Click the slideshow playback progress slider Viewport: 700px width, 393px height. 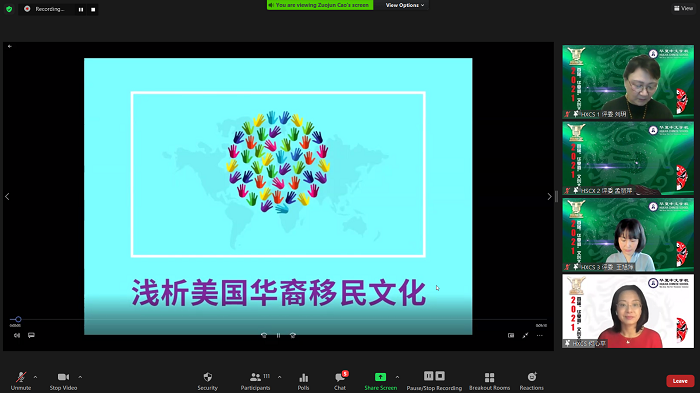click(278, 319)
